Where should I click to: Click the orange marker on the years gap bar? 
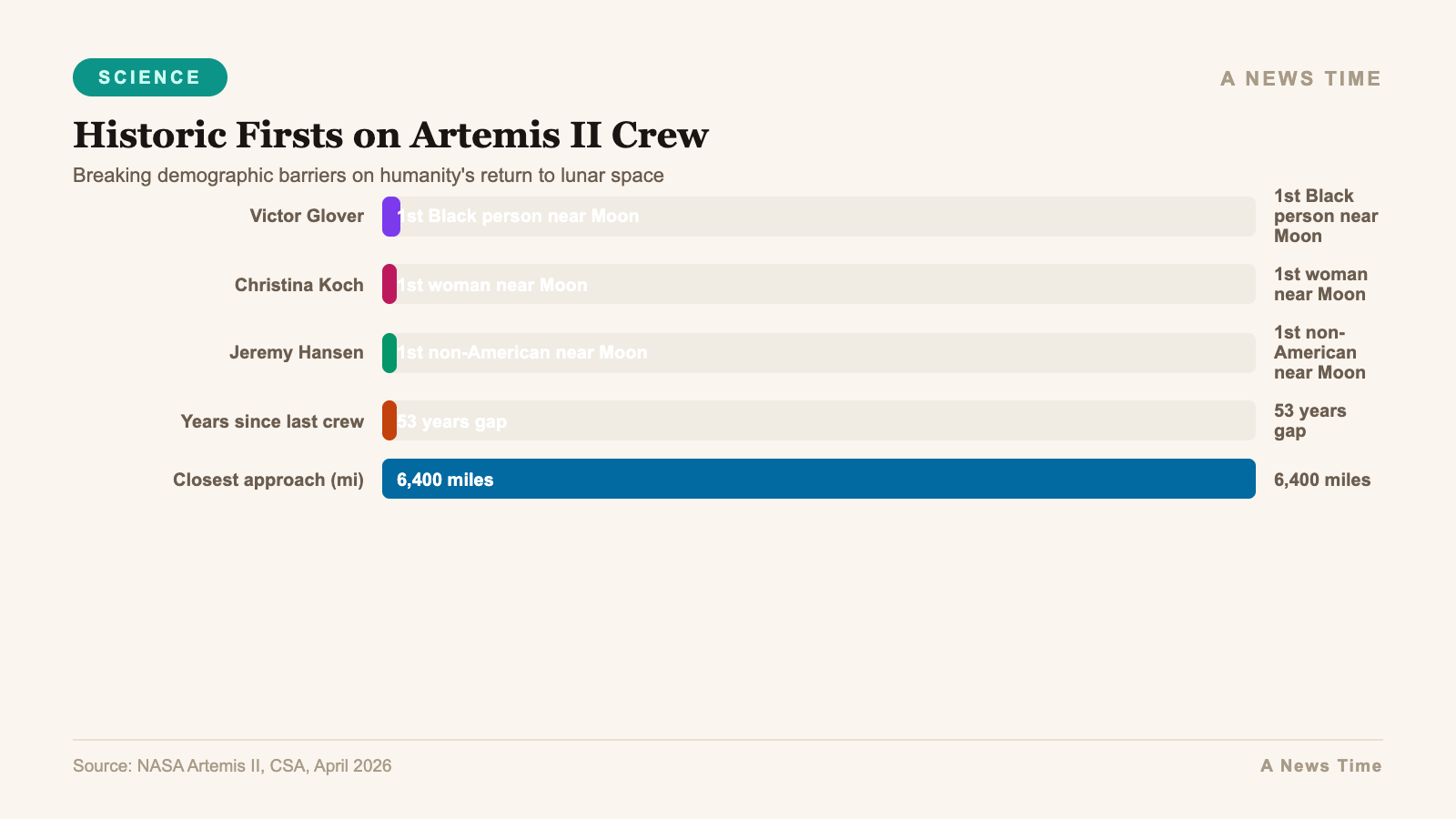point(391,420)
